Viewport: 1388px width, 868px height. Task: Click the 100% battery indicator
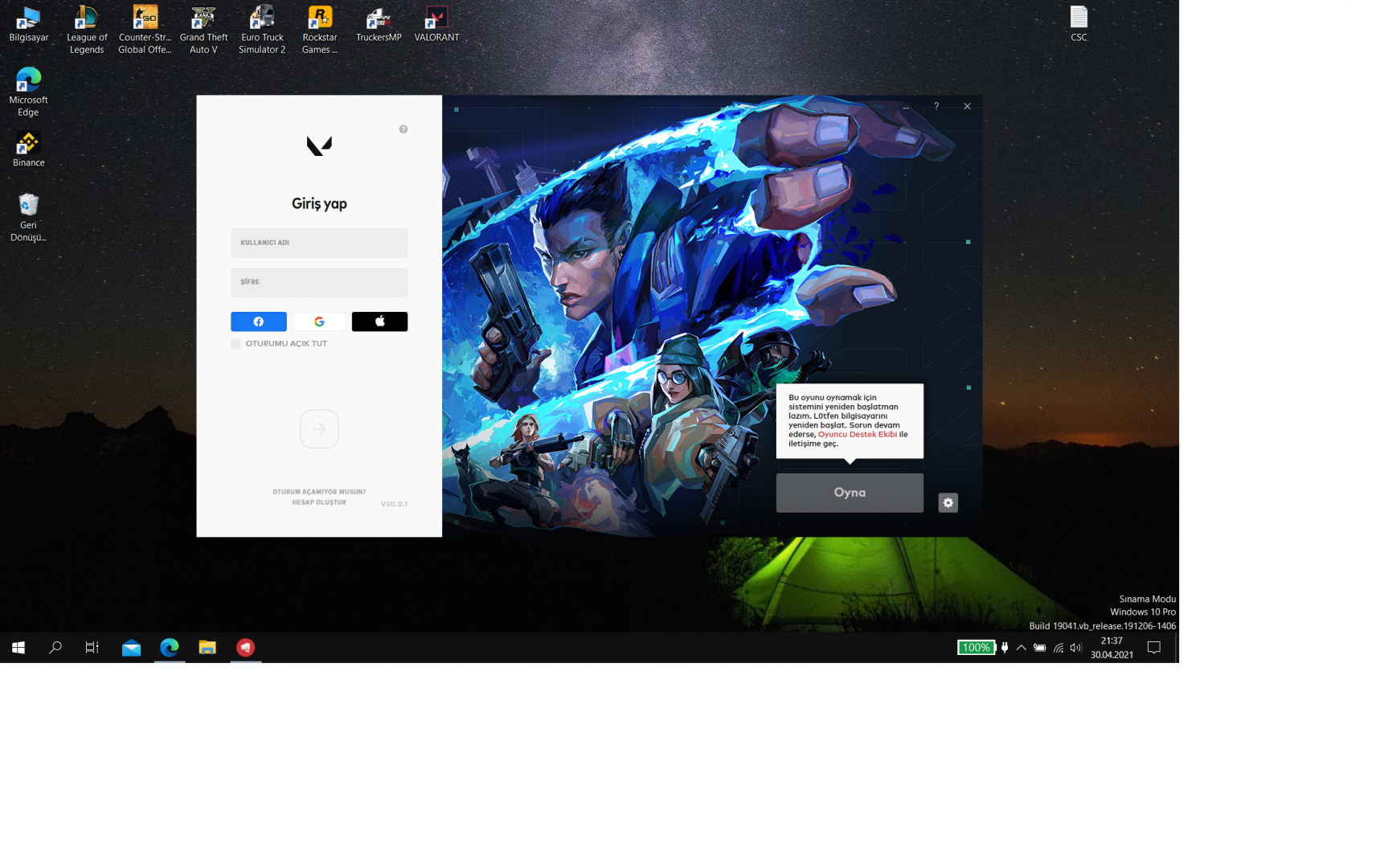click(x=976, y=648)
